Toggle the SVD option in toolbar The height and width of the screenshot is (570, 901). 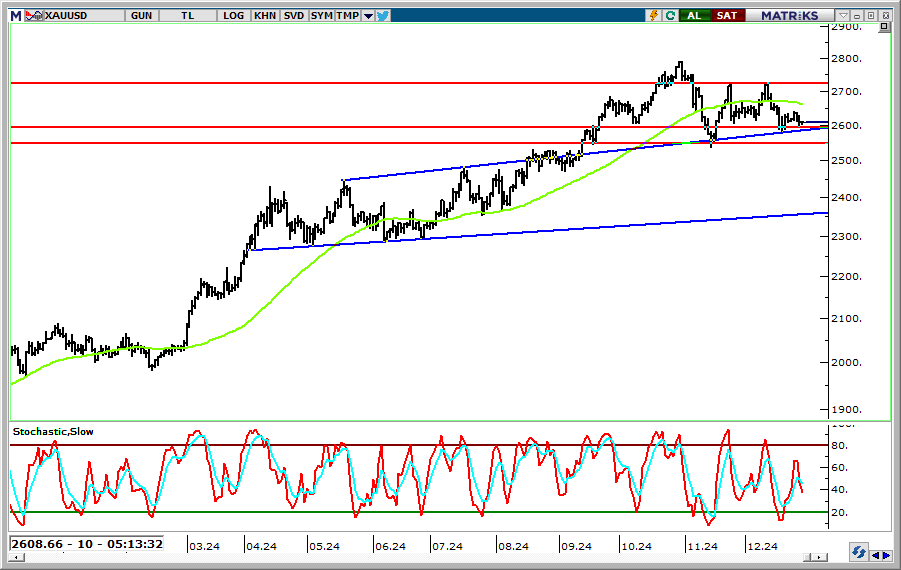pos(294,15)
